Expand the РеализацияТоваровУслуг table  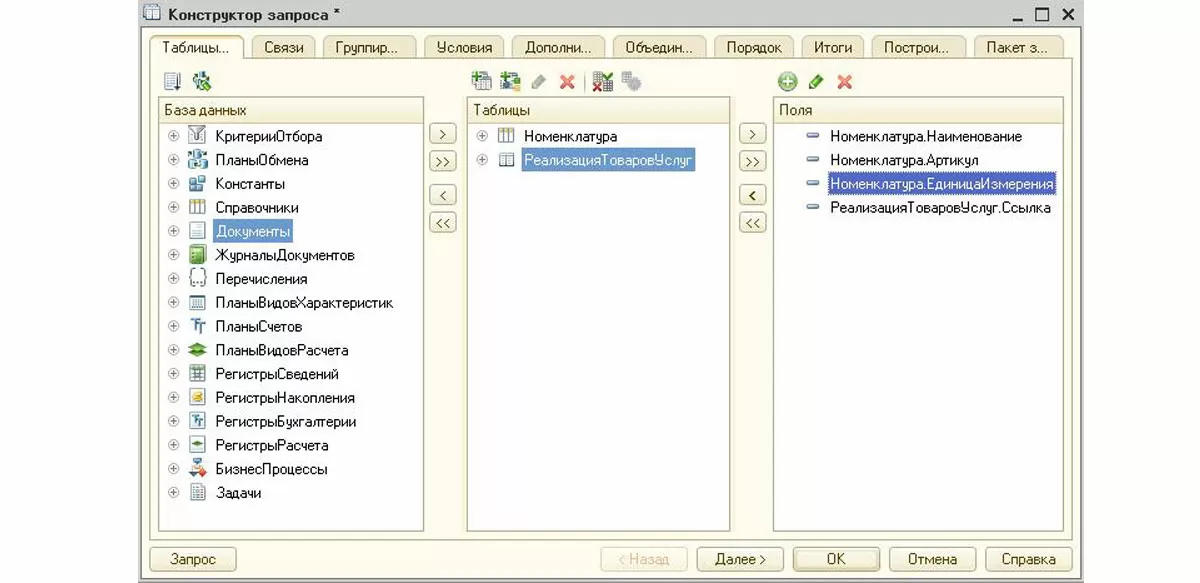482,160
